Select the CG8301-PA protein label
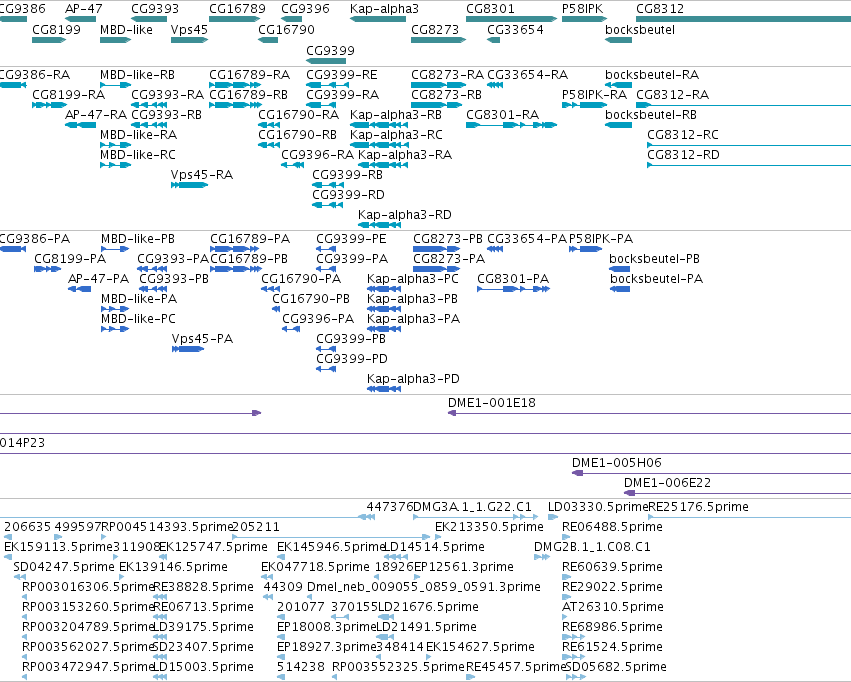This screenshot has width=851, height=682. click(x=513, y=279)
